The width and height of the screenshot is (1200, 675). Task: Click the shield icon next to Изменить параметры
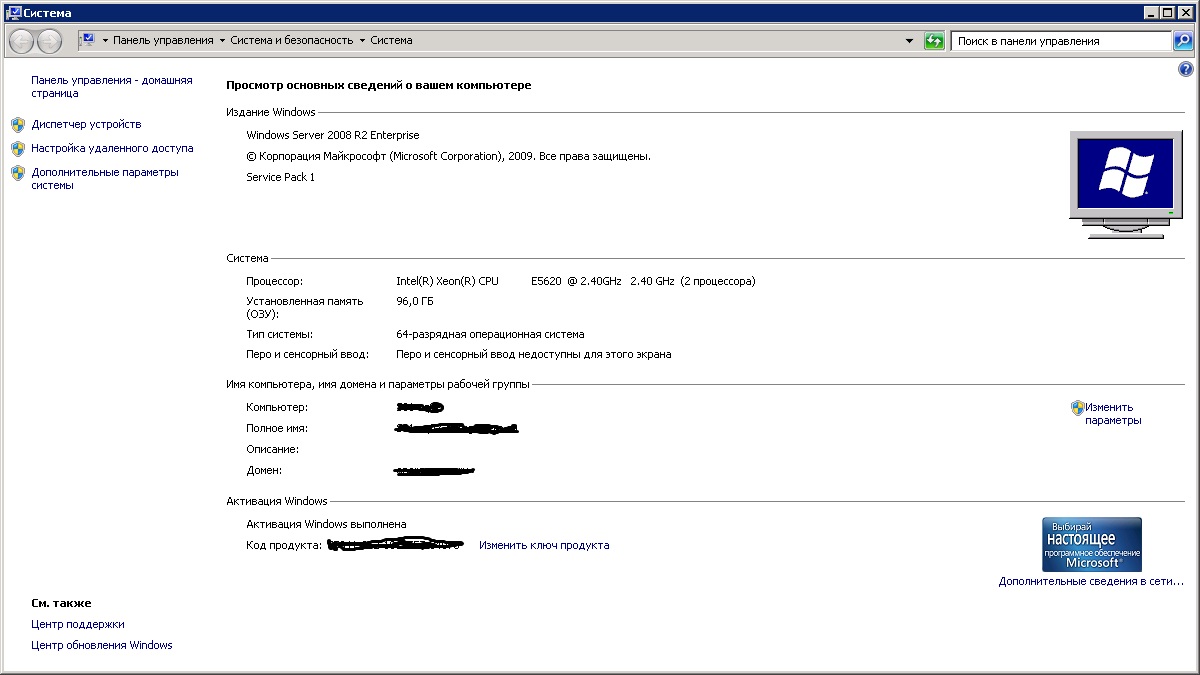[x=1077, y=408]
